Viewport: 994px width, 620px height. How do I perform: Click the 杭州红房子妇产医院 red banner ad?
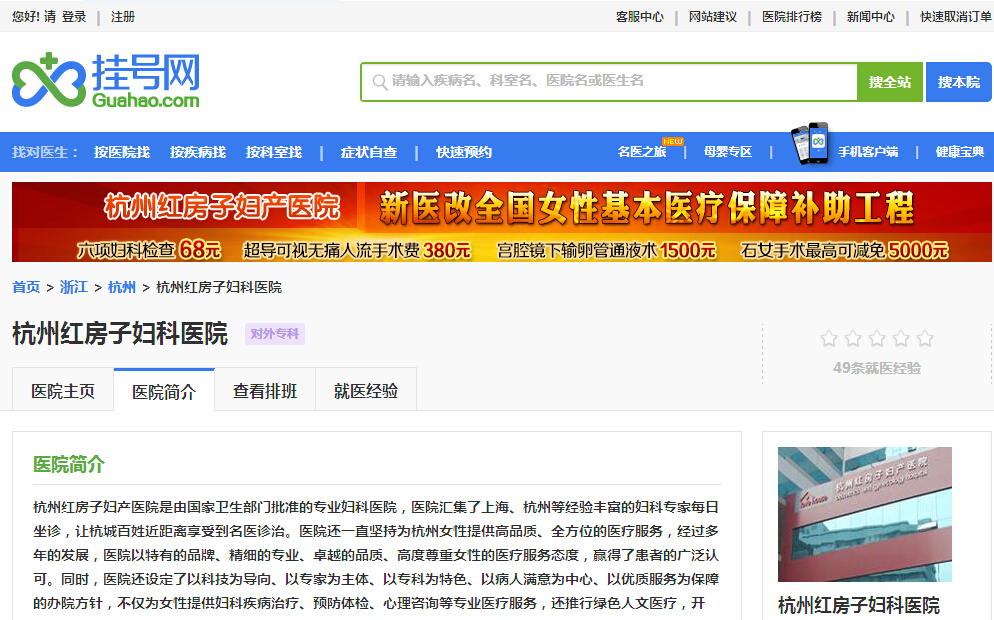pos(501,222)
